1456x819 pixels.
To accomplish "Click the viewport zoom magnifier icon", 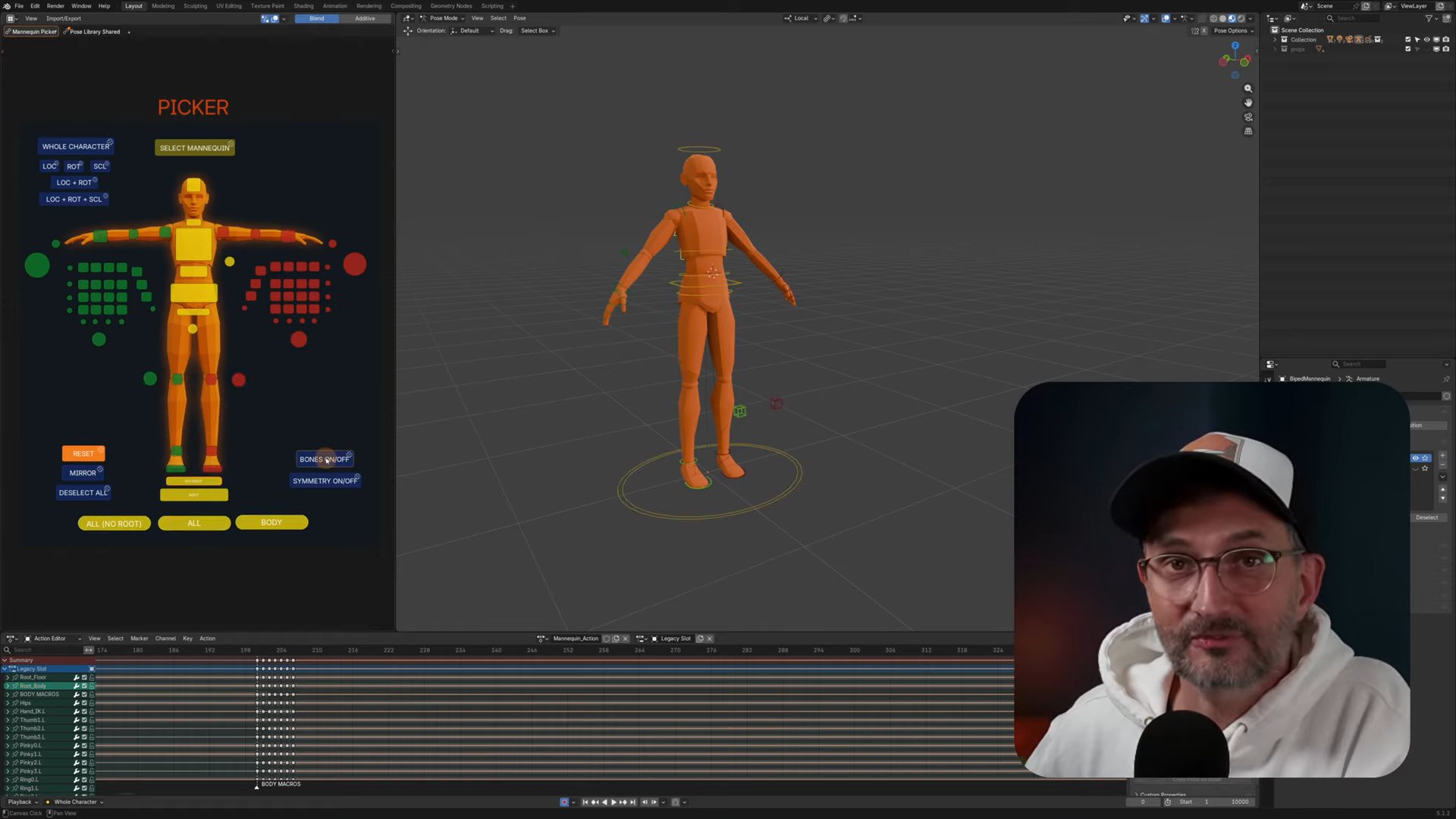I will (1248, 89).
